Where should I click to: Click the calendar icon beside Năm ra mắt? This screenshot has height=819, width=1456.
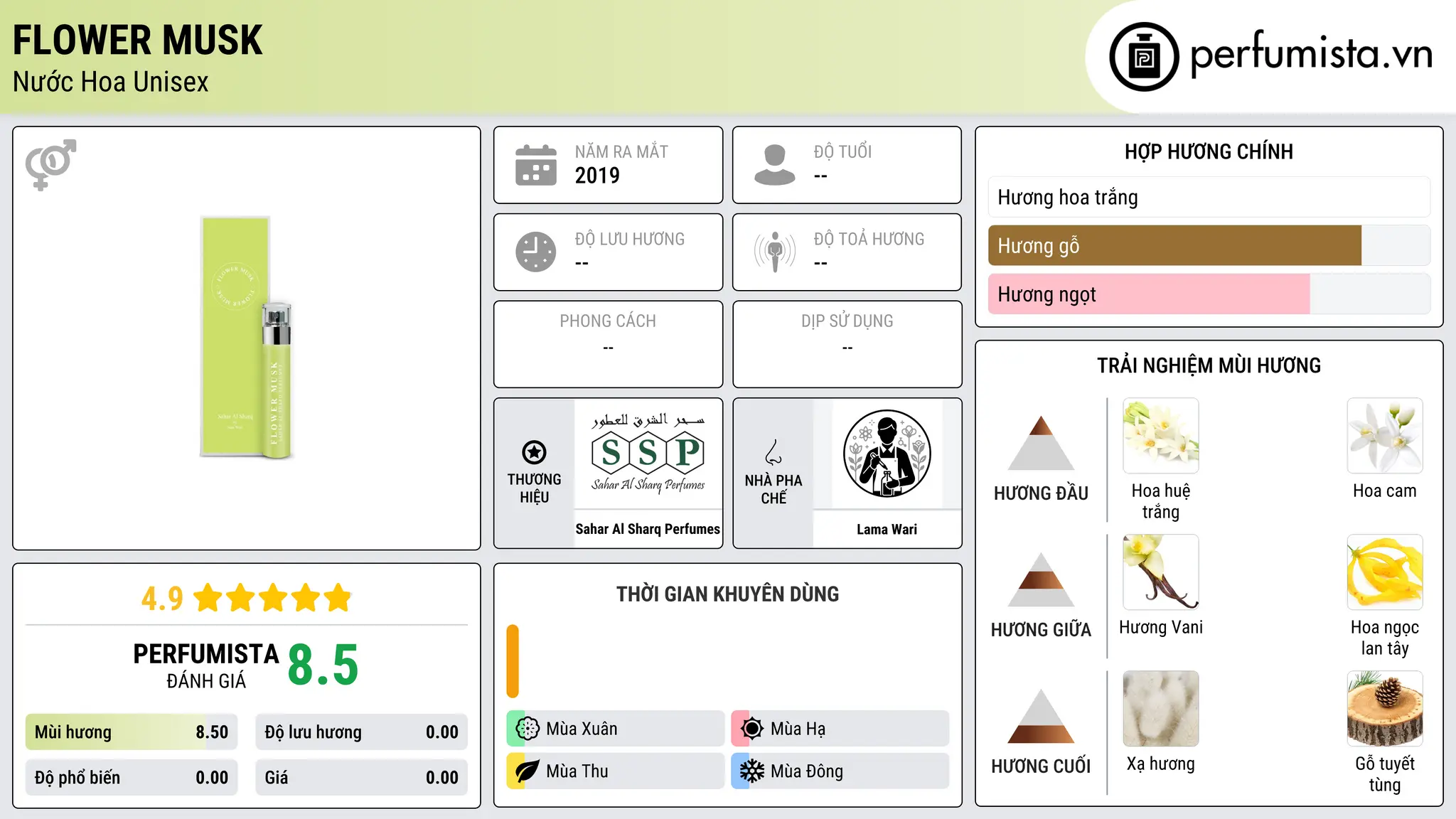tap(536, 165)
